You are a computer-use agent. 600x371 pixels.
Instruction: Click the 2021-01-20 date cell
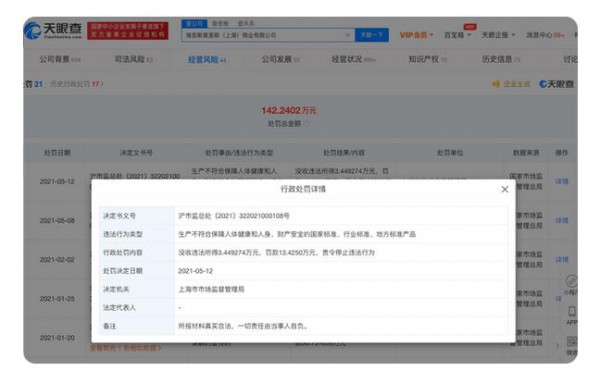point(57,338)
